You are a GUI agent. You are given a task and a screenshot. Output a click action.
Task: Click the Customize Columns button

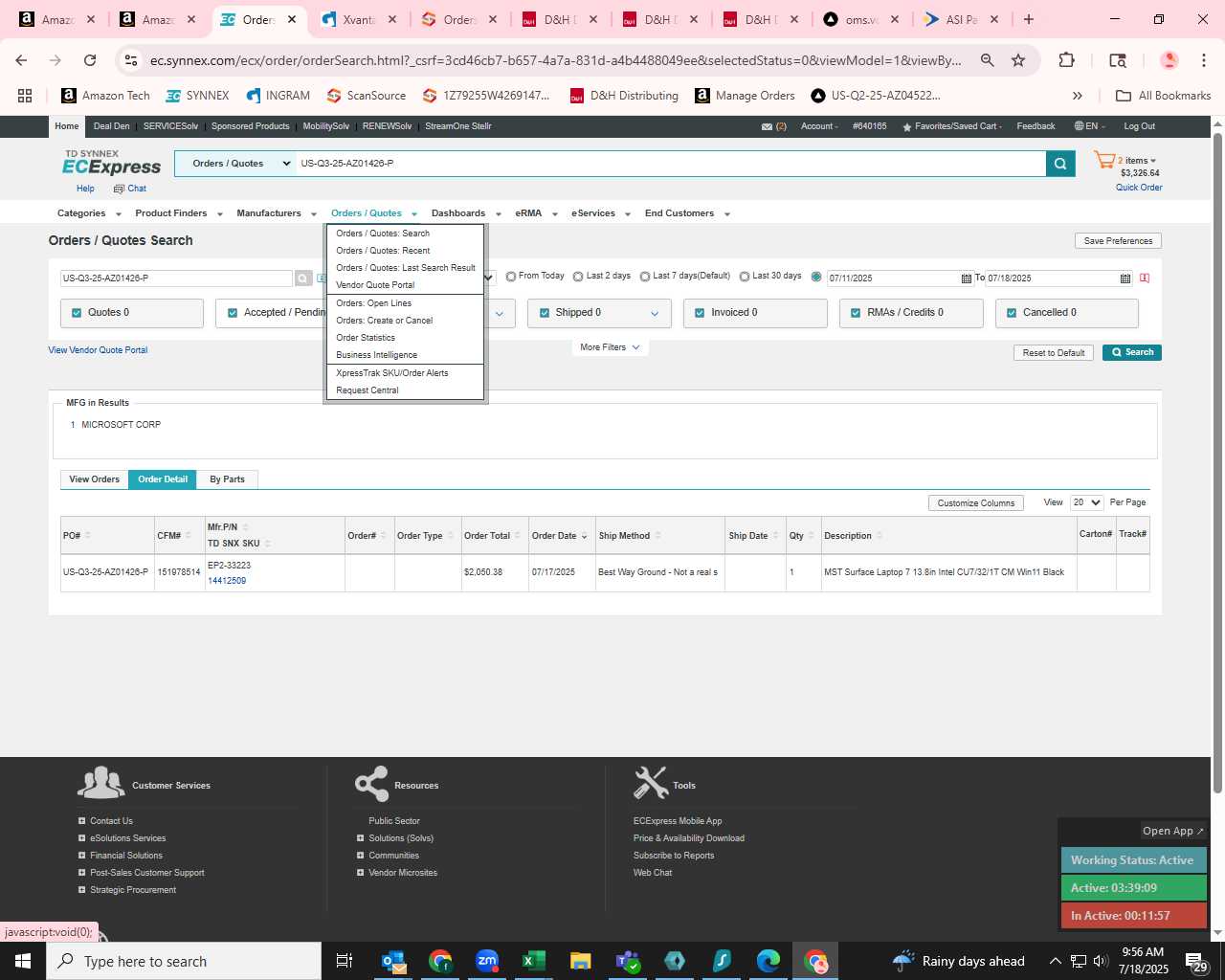pos(976,503)
